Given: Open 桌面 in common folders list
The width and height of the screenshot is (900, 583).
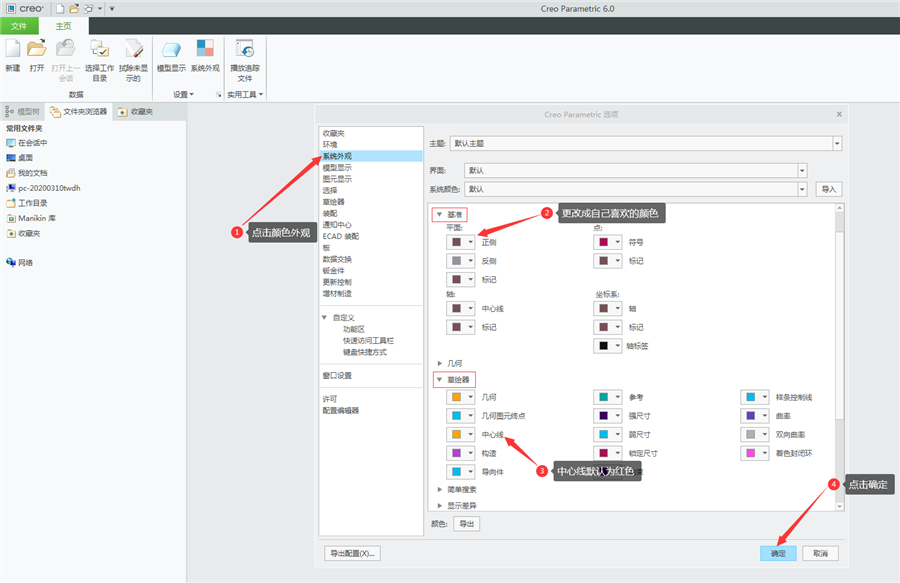Looking at the screenshot, I should [20, 158].
